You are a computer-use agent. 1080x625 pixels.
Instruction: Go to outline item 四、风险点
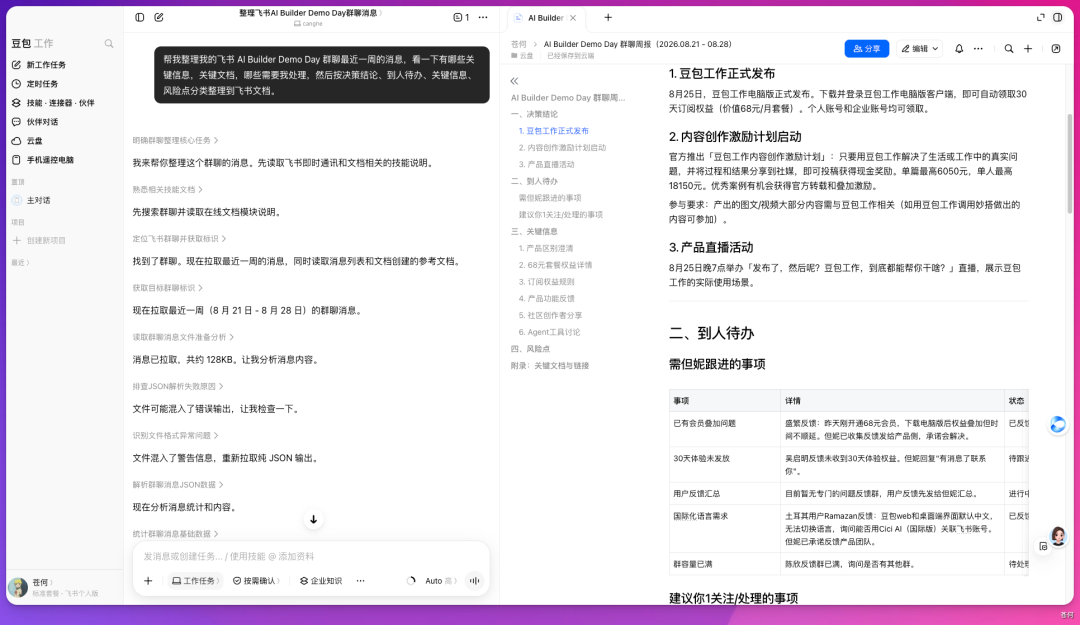tap(530, 349)
